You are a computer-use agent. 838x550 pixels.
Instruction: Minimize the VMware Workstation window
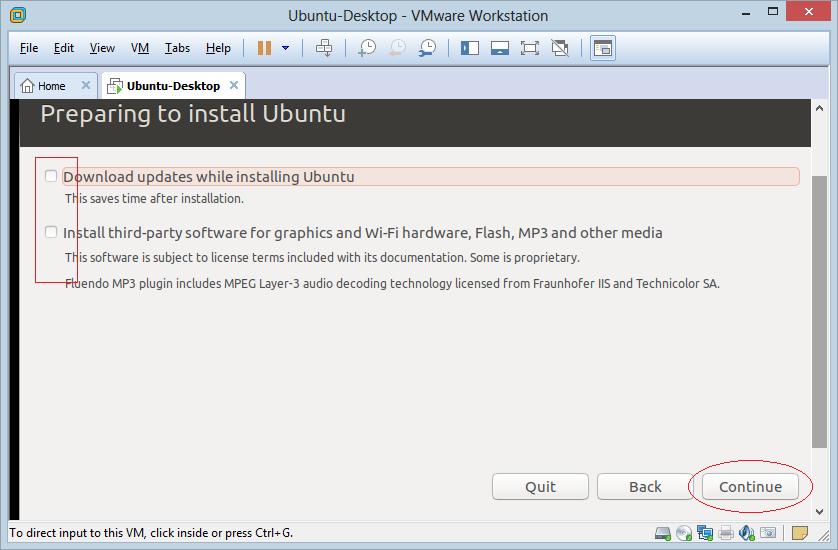pyautogui.click(x=746, y=13)
